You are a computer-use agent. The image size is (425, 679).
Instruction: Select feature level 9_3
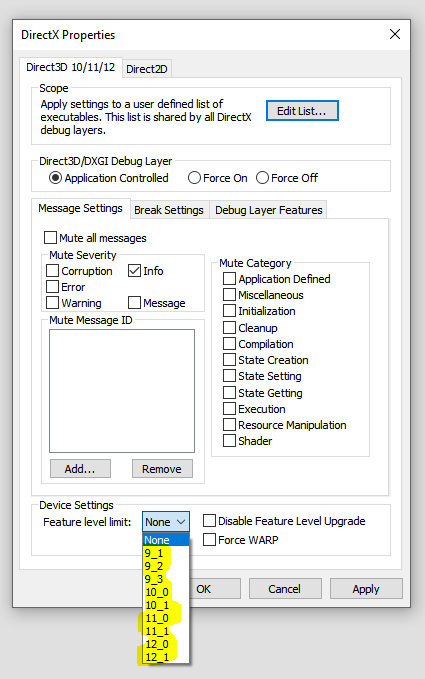[166, 579]
